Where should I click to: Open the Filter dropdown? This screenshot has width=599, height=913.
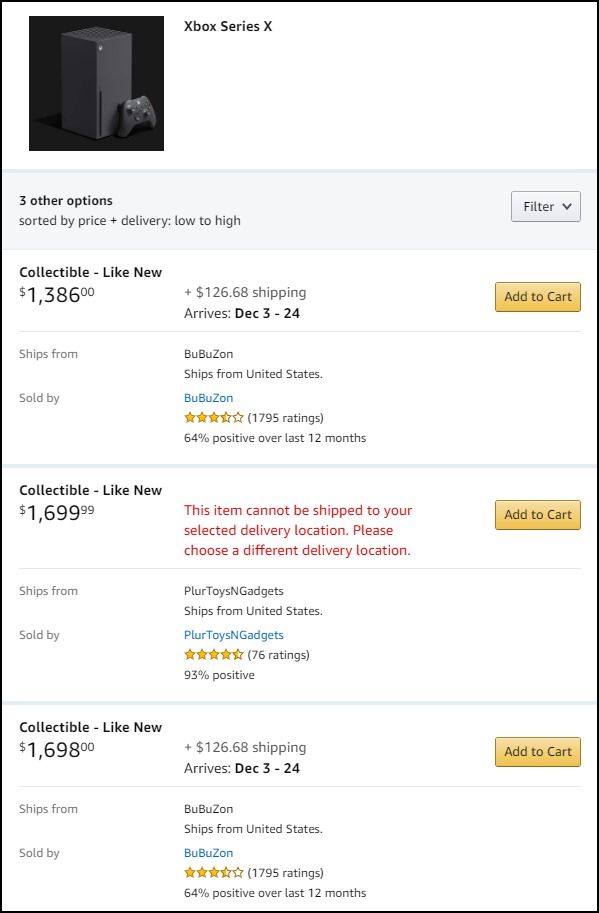point(545,206)
